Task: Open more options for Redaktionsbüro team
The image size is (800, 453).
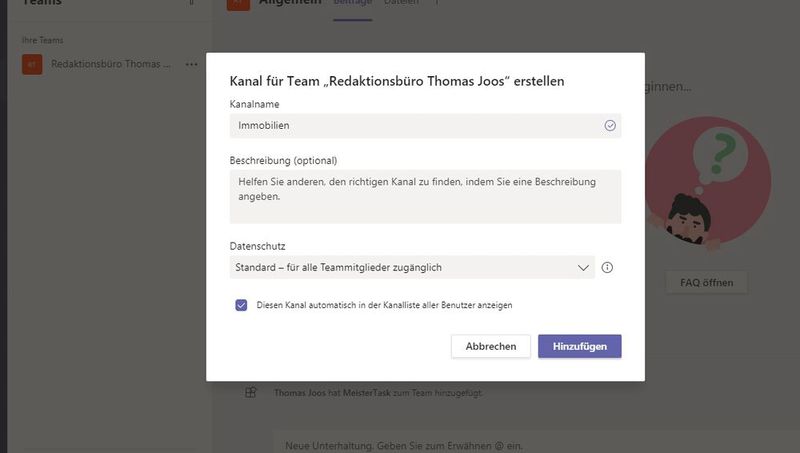Action: click(x=192, y=65)
